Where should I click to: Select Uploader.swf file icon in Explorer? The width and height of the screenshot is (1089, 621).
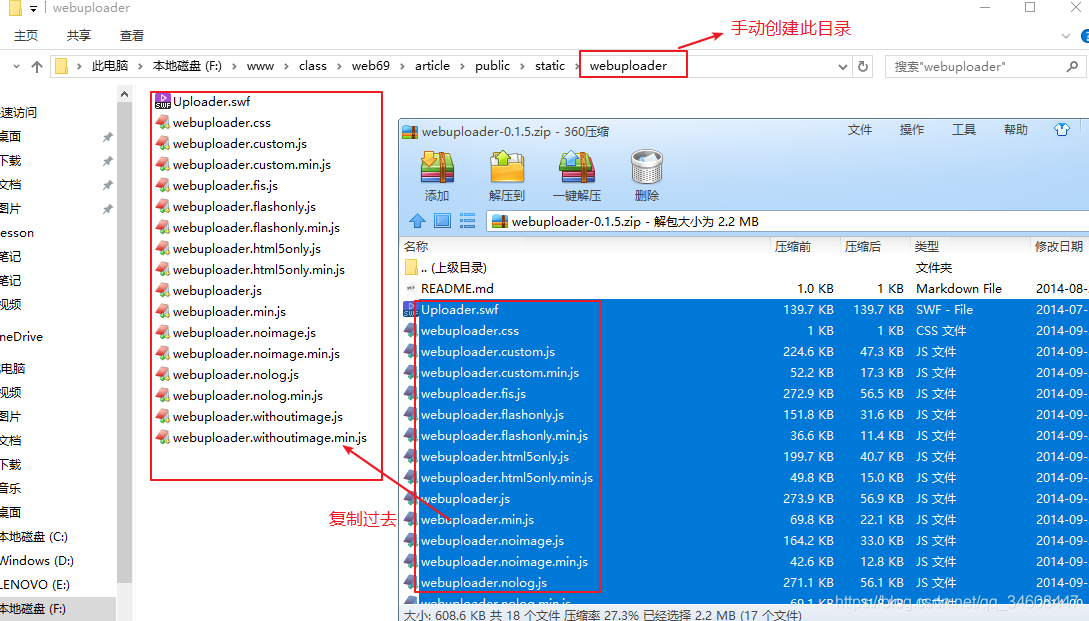pos(163,101)
